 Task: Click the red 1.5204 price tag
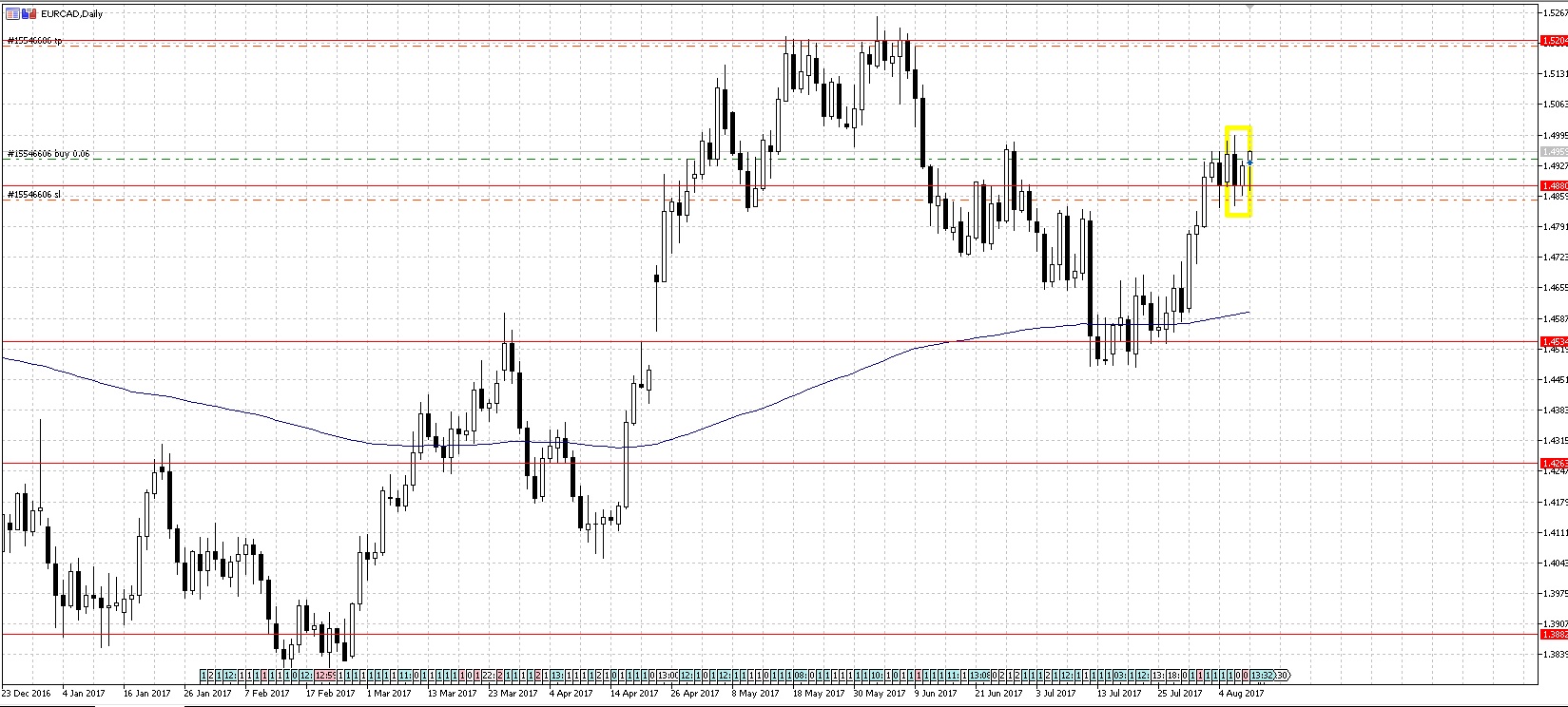click(1554, 41)
